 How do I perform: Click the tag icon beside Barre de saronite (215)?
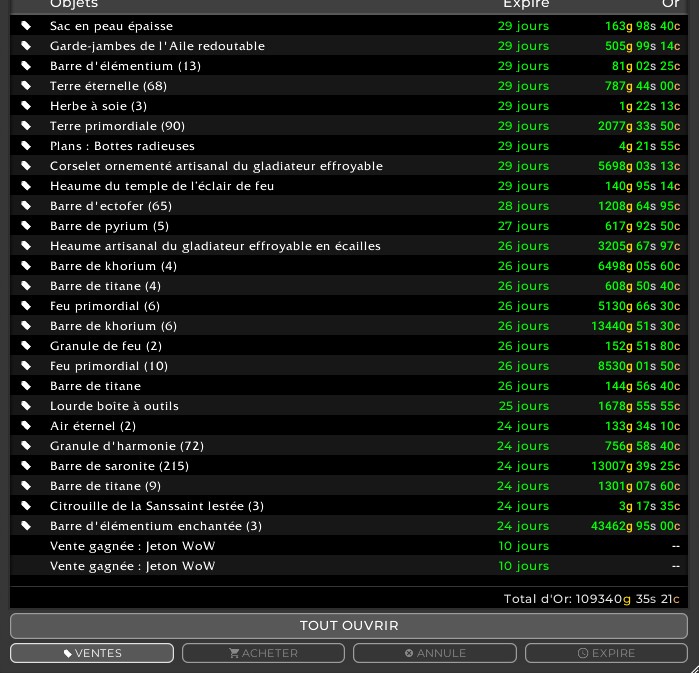click(26, 466)
